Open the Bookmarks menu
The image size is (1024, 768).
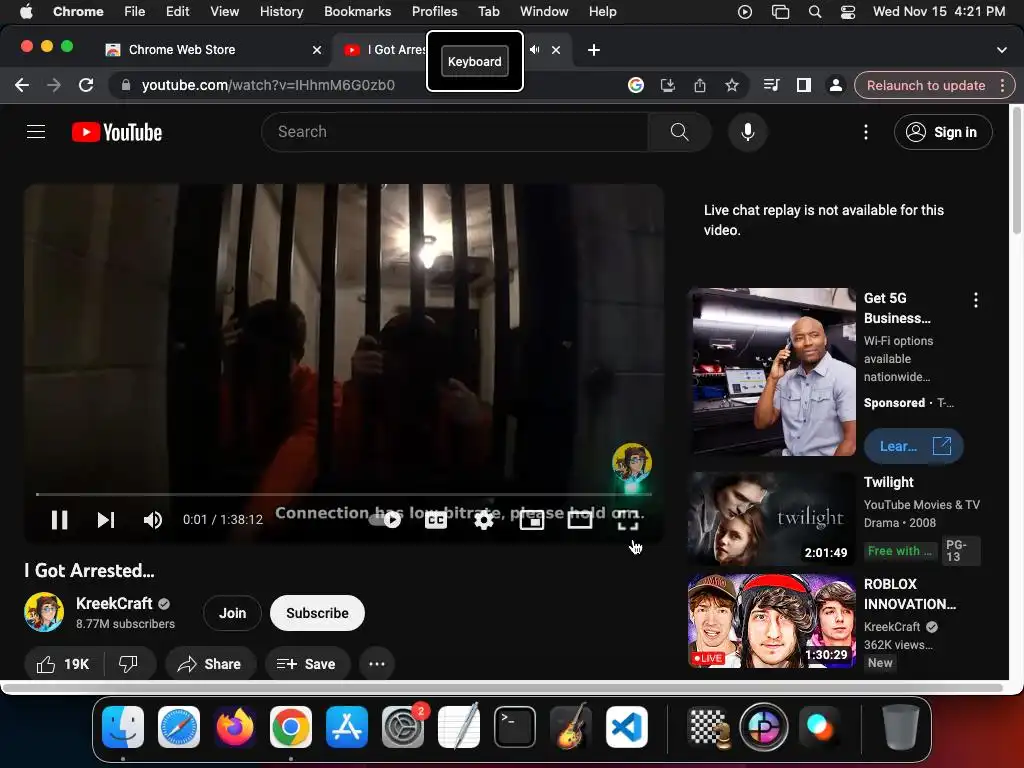pos(357,11)
